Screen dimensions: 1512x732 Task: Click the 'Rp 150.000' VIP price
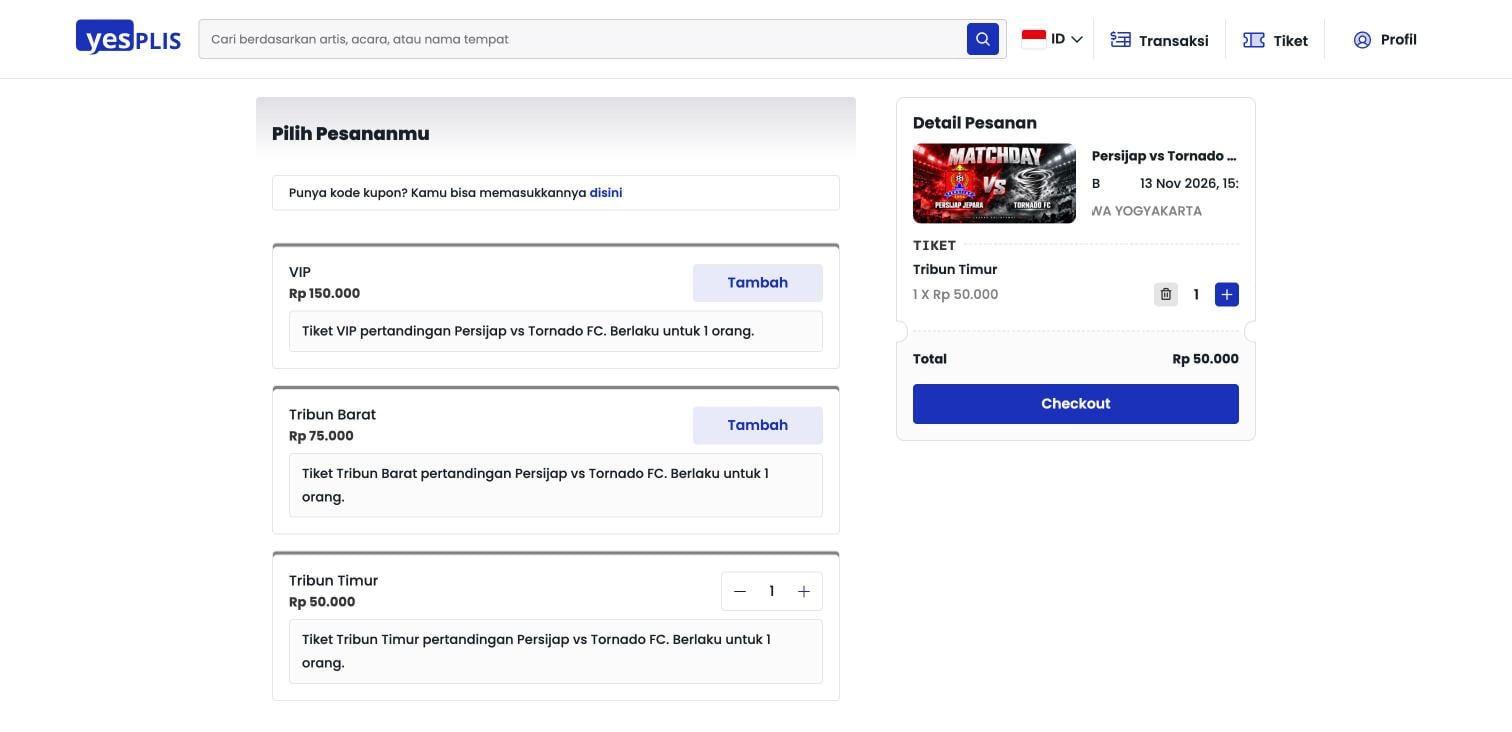[x=324, y=294]
